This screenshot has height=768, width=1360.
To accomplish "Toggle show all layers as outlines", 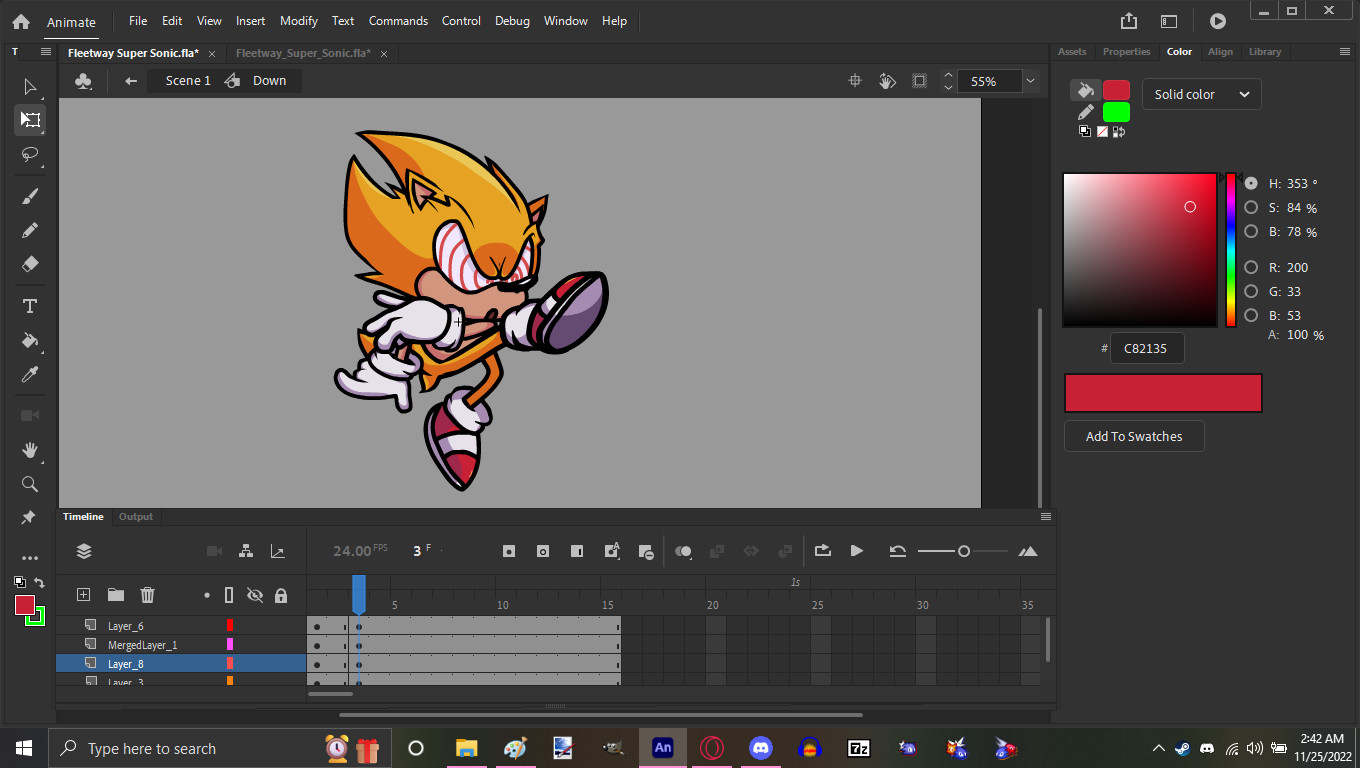I will tap(229, 595).
